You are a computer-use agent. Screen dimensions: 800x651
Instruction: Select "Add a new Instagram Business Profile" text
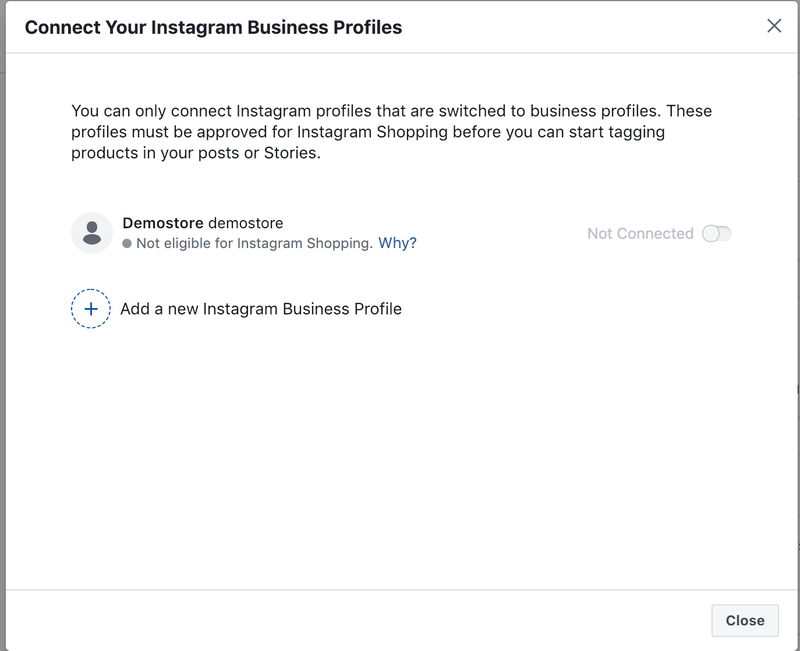coord(261,309)
